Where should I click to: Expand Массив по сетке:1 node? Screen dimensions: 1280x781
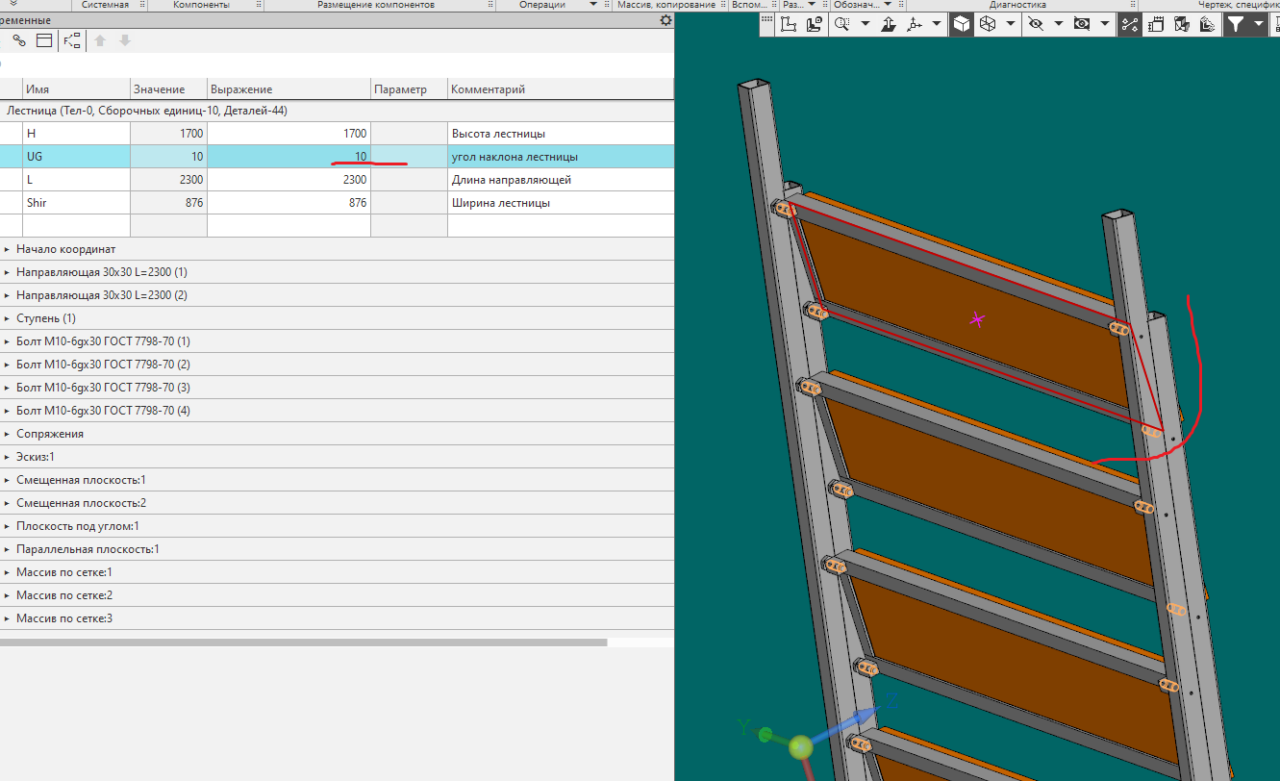(7, 572)
